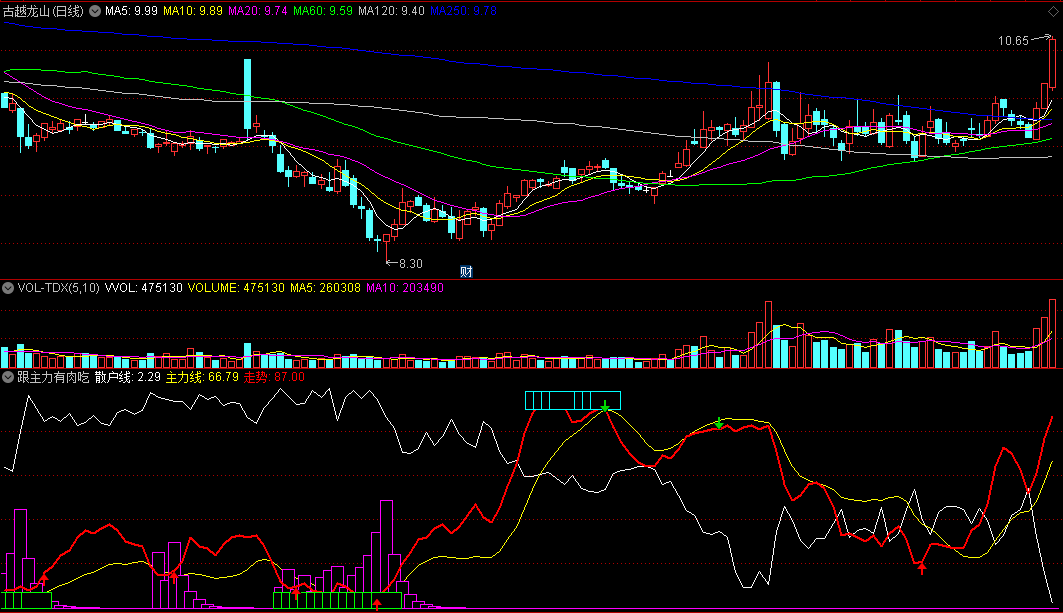Click the rightmost red up-arrow buy signal
This screenshot has width=1063, height=613.
[x=921, y=567]
